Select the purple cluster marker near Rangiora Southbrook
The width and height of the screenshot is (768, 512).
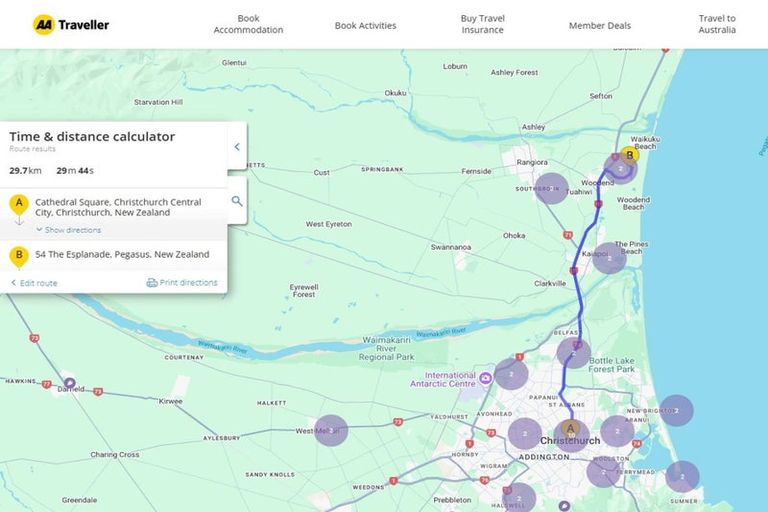[551, 188]
